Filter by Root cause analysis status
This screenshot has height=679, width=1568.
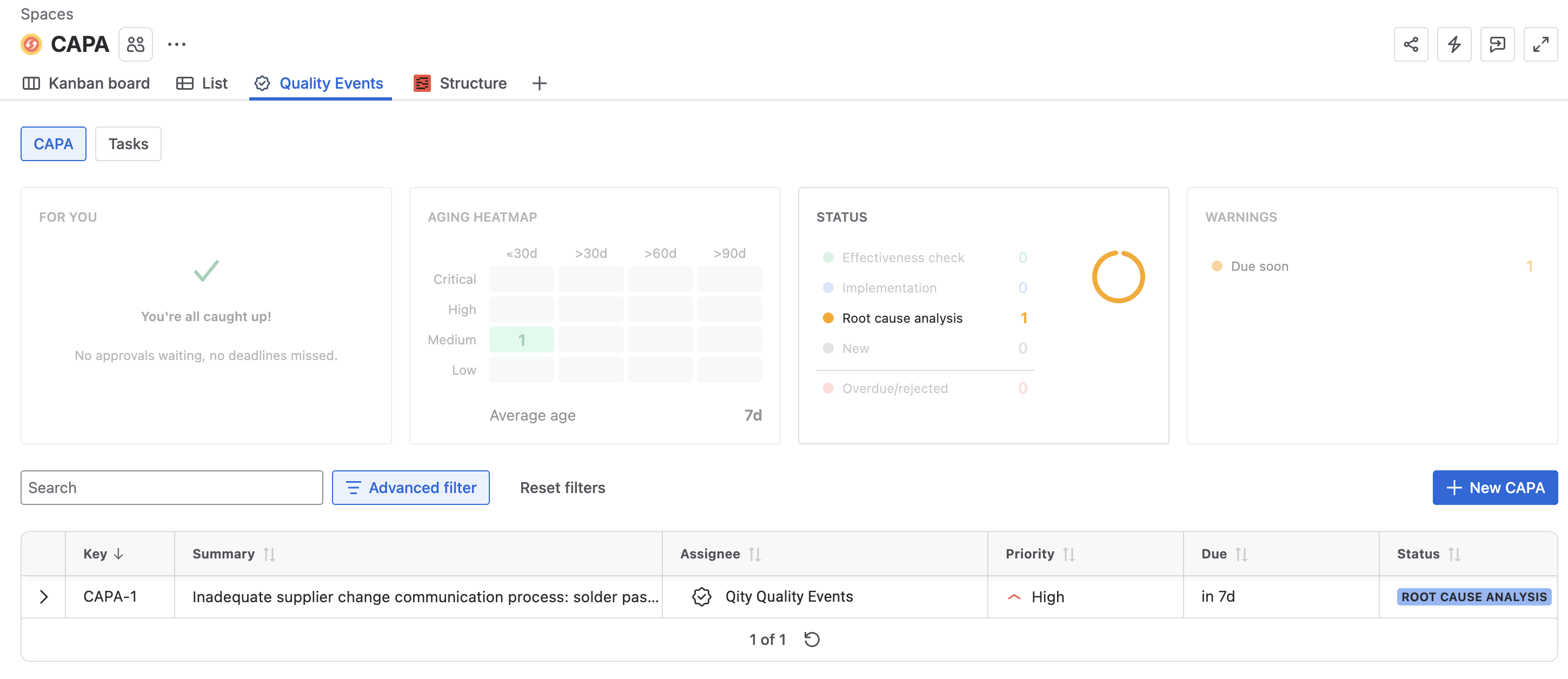click(x=925, y=318)
